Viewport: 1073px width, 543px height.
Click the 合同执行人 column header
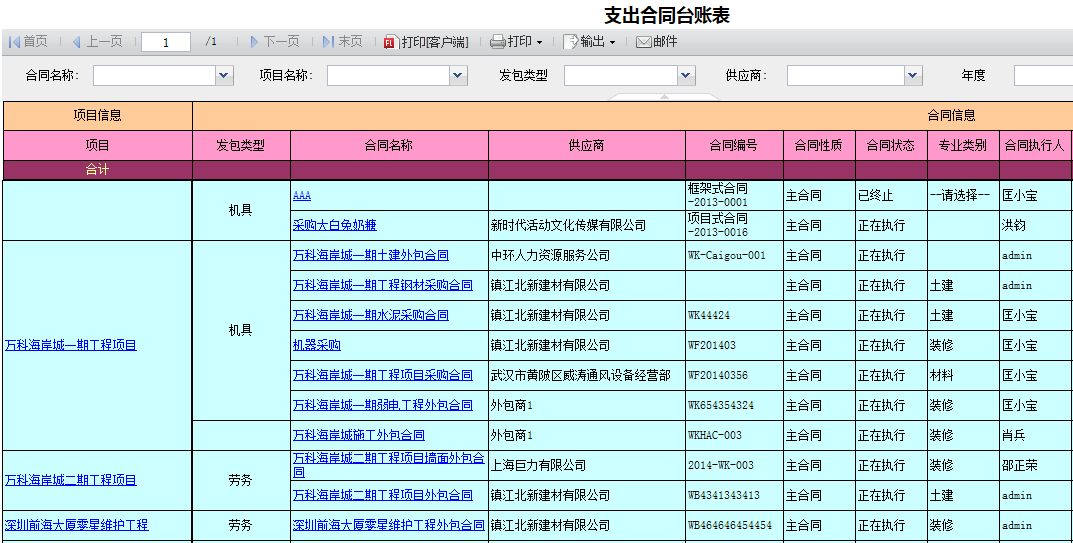tap(1036, 145)
